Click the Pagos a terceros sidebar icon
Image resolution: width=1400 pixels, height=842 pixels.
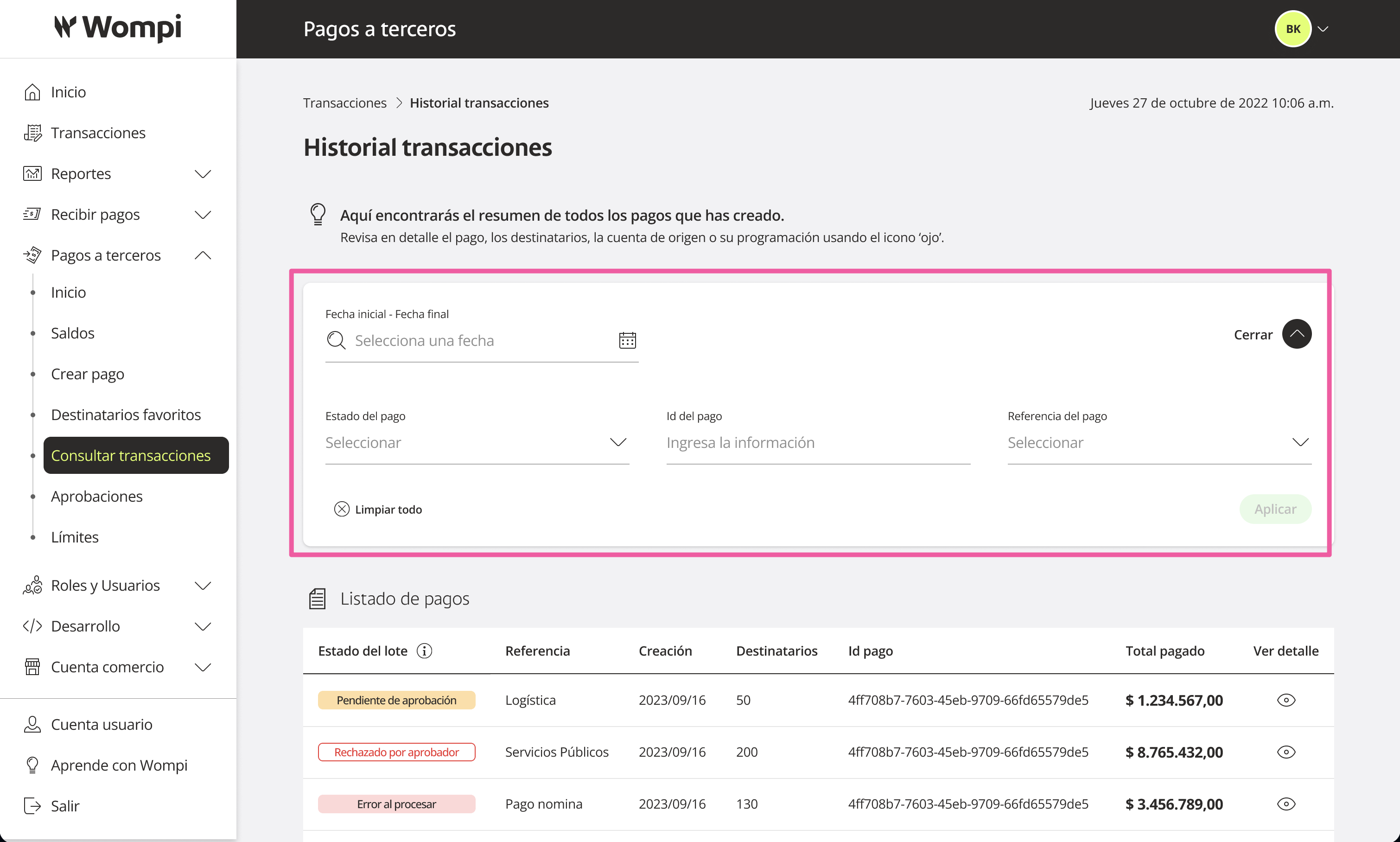pos(32,255)
